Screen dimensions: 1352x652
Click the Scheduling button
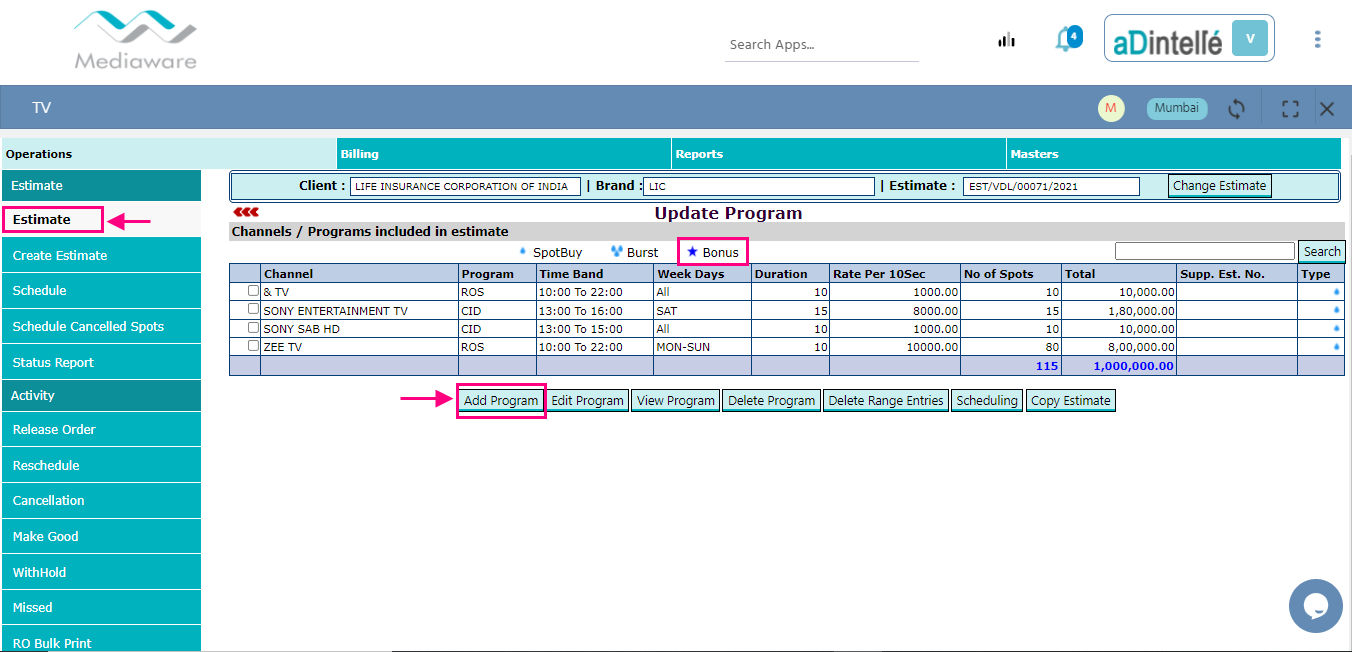[986, 400]
